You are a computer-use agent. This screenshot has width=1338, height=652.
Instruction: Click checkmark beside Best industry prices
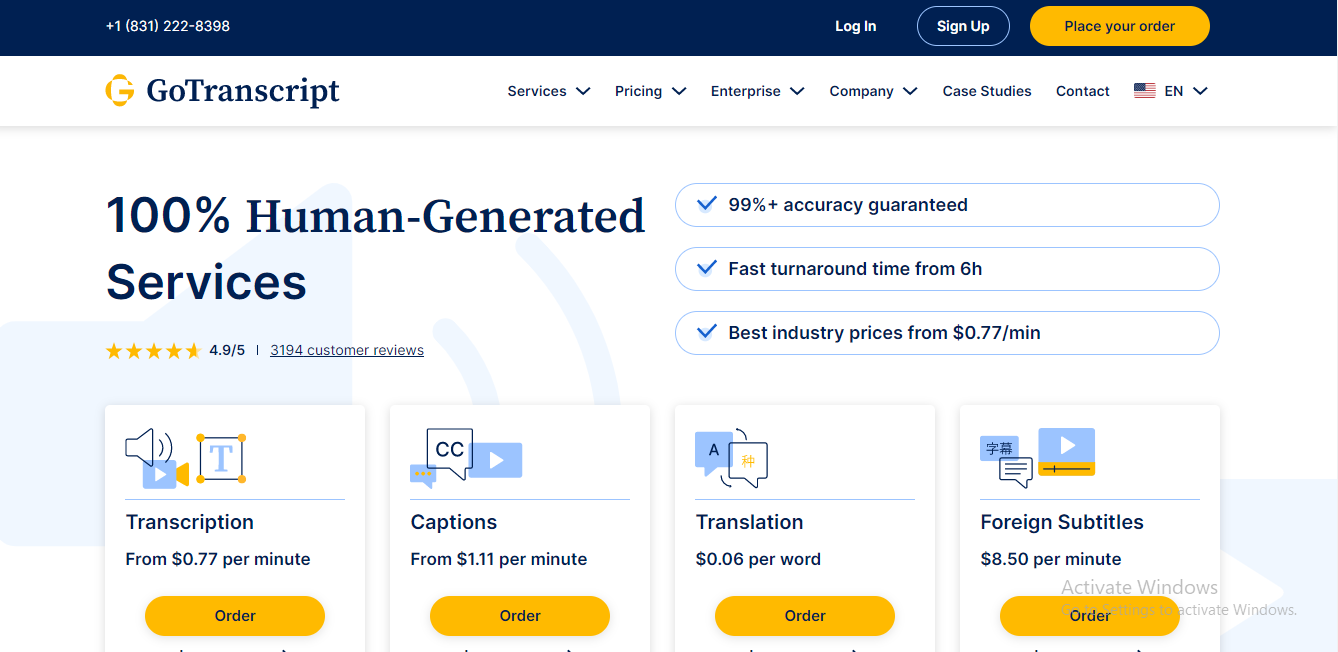coord(706,332)
